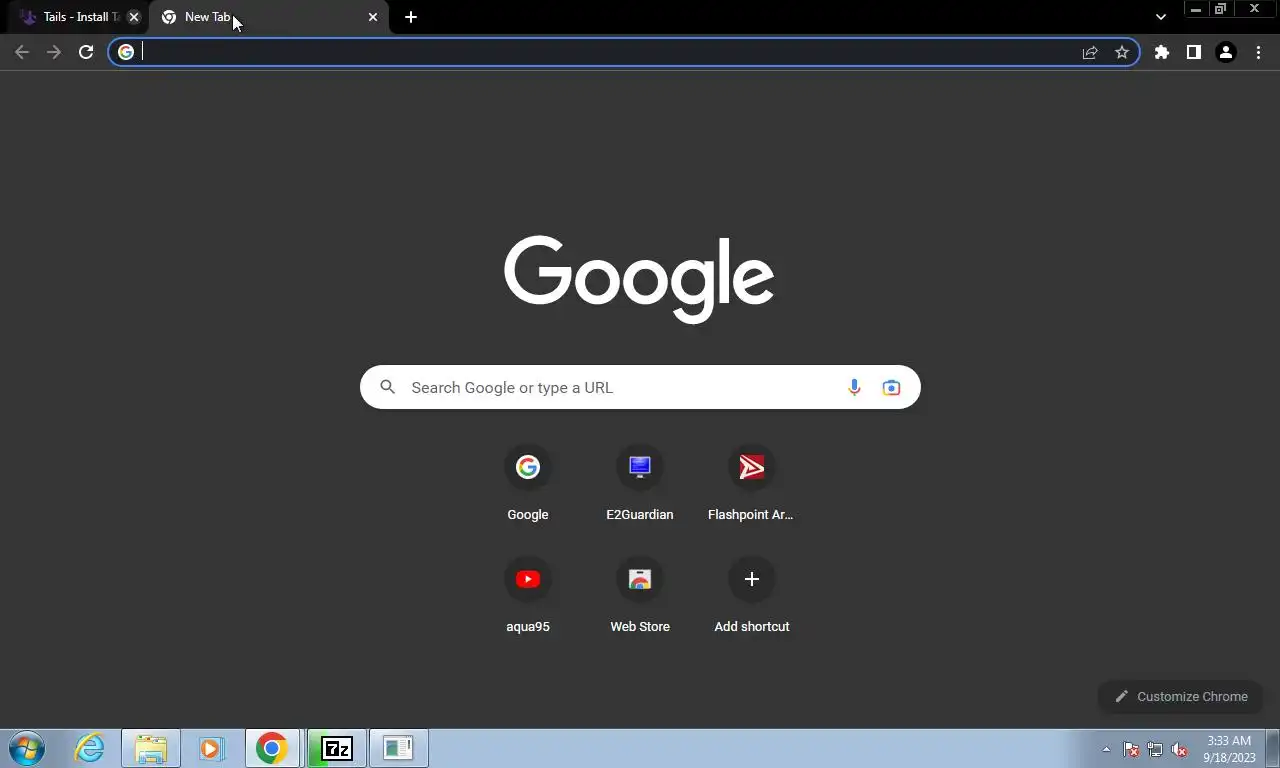Open Chrome's three-dot menu
Screen dimensions: 1280x768
coord(1258,52)
